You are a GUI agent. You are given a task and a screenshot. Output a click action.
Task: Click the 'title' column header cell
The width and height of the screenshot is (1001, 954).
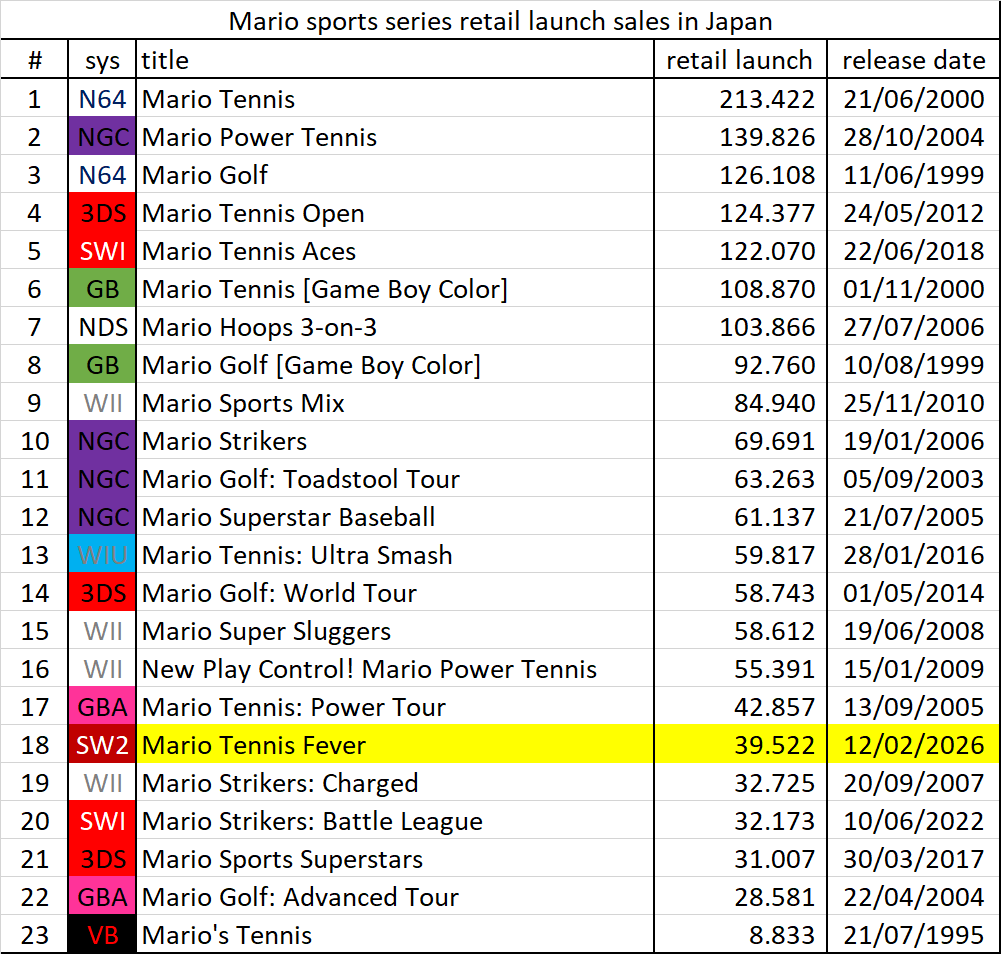point(395,60)
